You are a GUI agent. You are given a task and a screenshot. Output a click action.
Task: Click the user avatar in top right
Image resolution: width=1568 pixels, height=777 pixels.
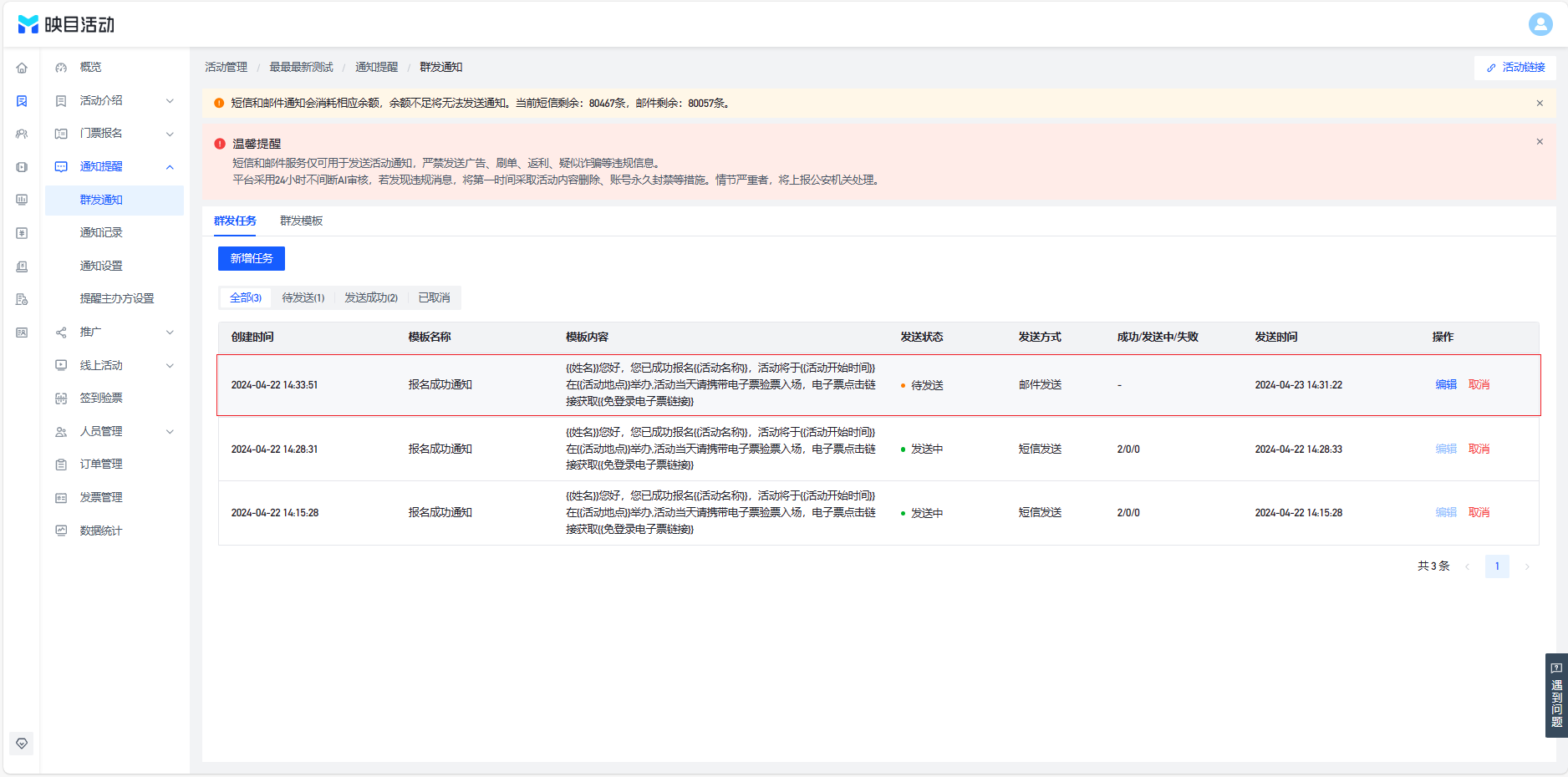tap(1540, 24)
